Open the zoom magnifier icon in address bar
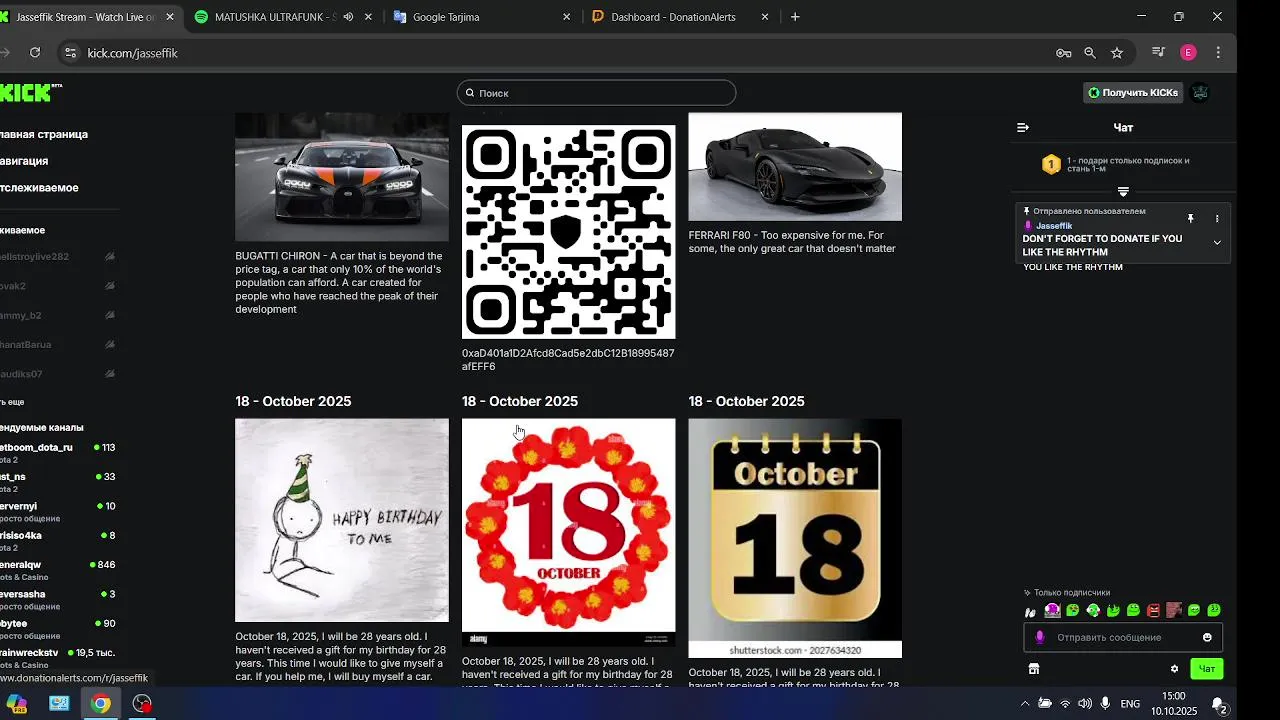 pos(1090,53)
